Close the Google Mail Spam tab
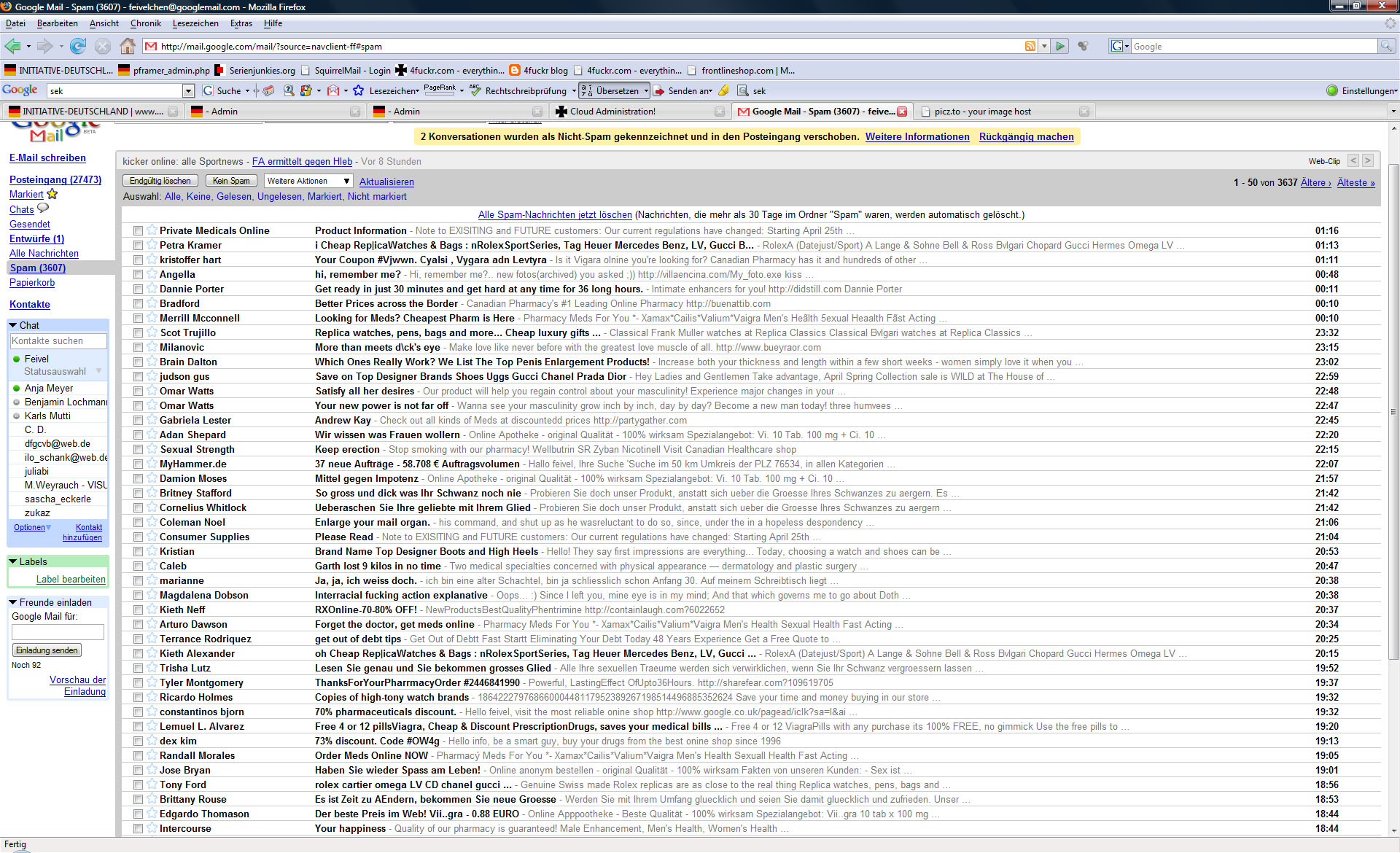 902,112
